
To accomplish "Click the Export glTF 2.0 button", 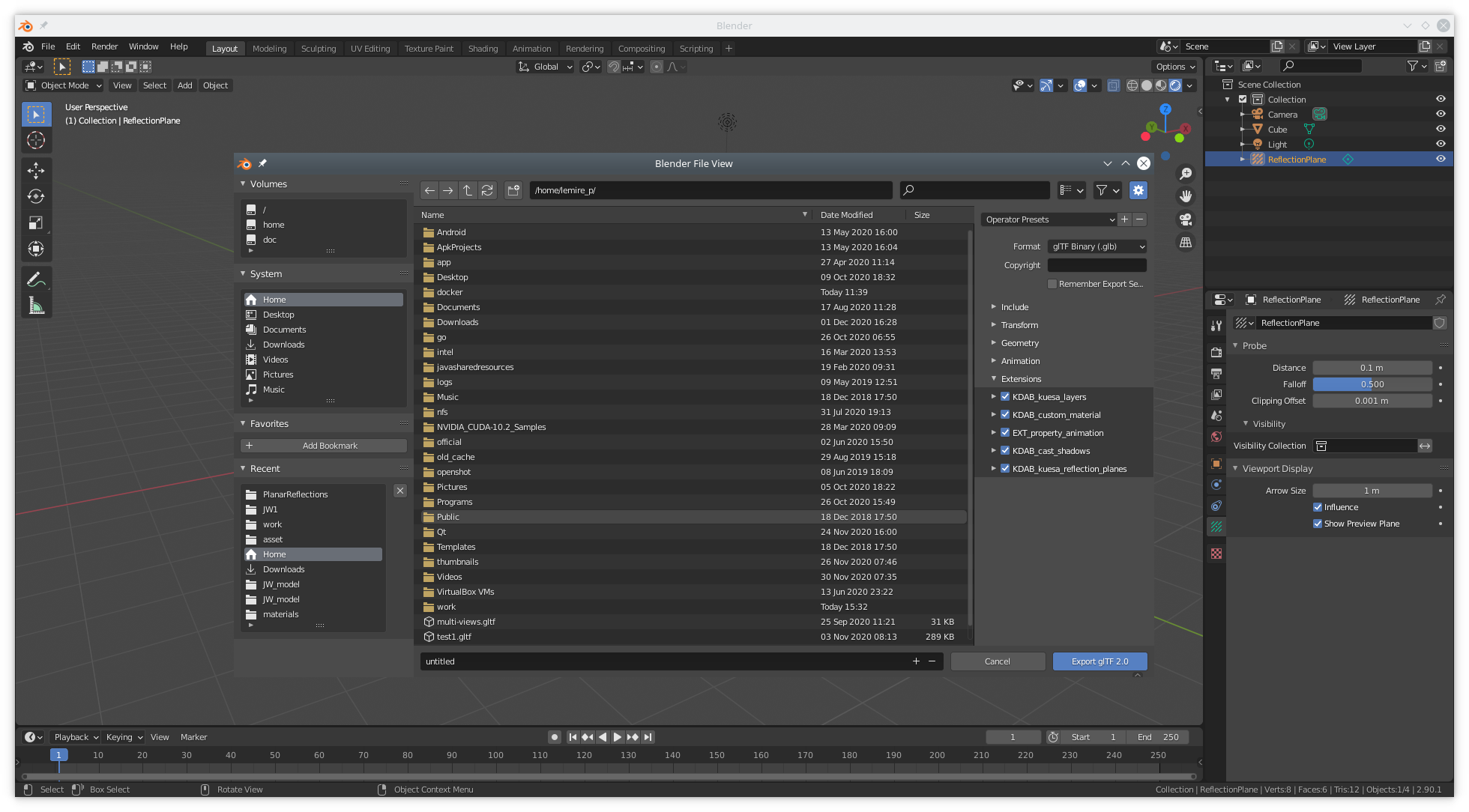I will 1100,661.
